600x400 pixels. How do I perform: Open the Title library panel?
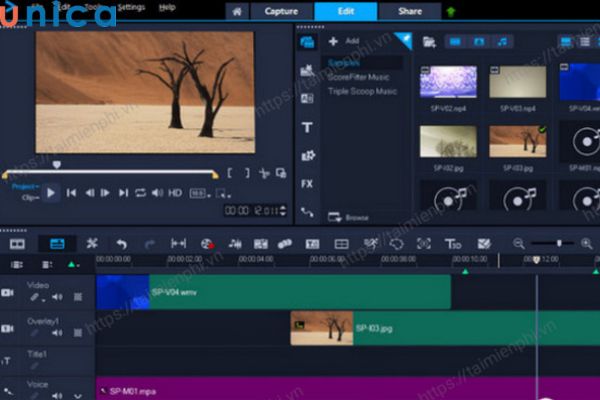tap(307, 127)
